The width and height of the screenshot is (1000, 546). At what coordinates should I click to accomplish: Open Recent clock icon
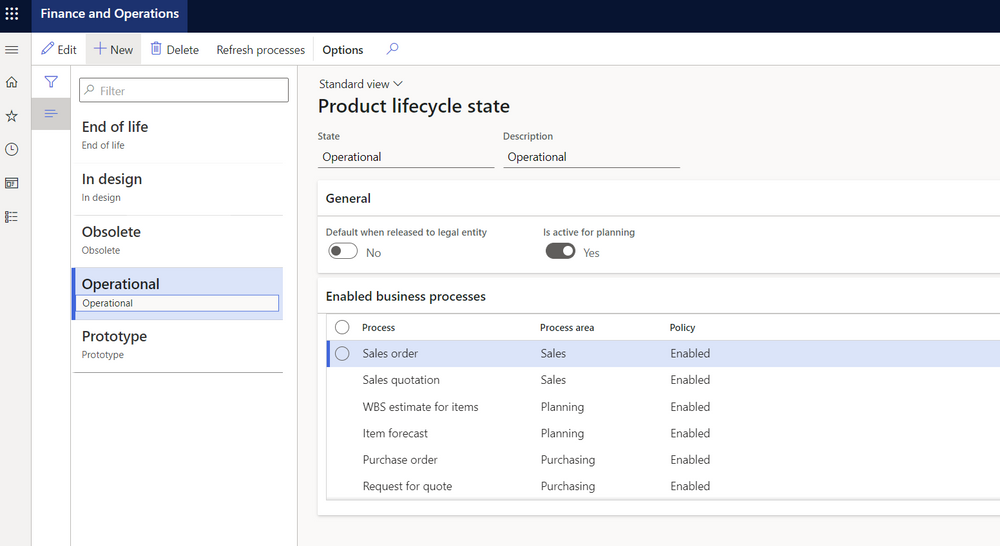coord(12,149)
